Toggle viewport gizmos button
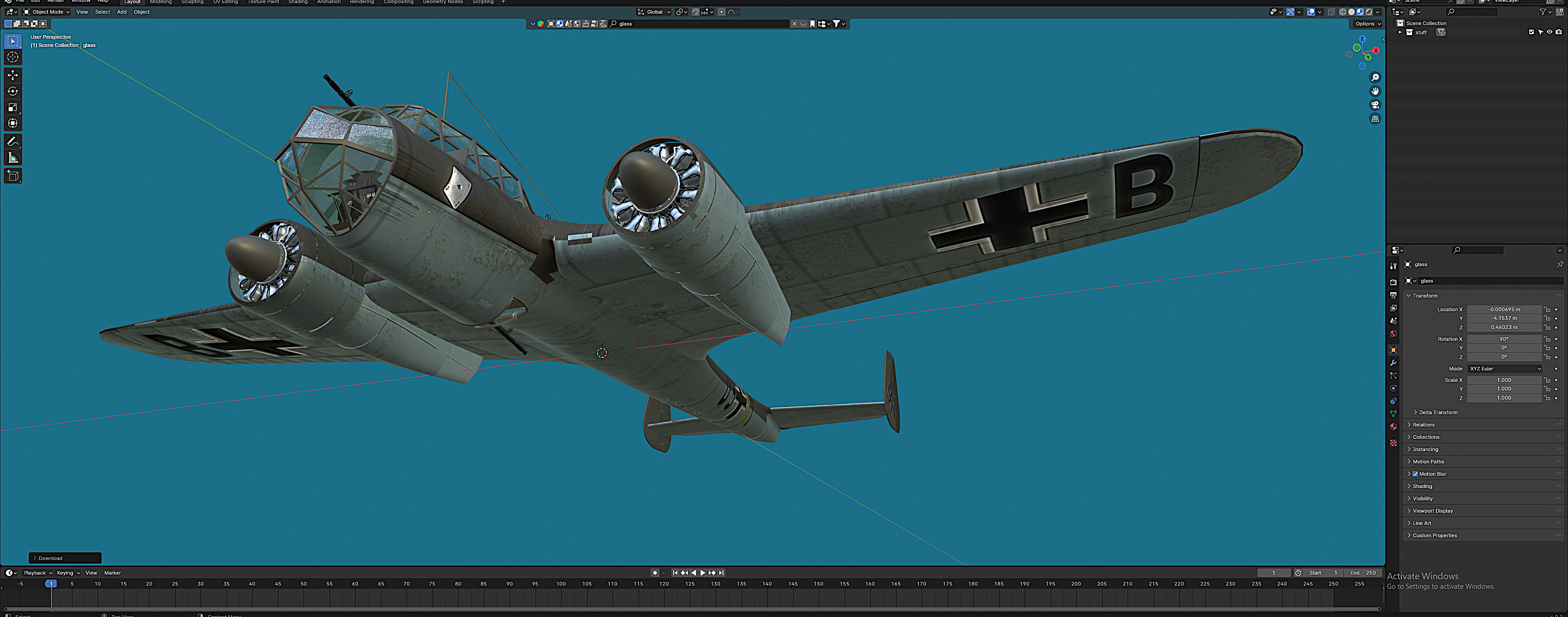Viewport: 1568px width, 617px height. [1290, 12]
